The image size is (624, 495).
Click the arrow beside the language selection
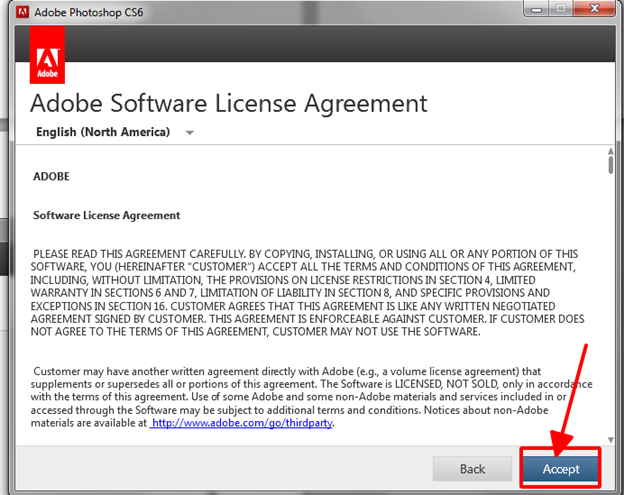(x=189, y=133)
